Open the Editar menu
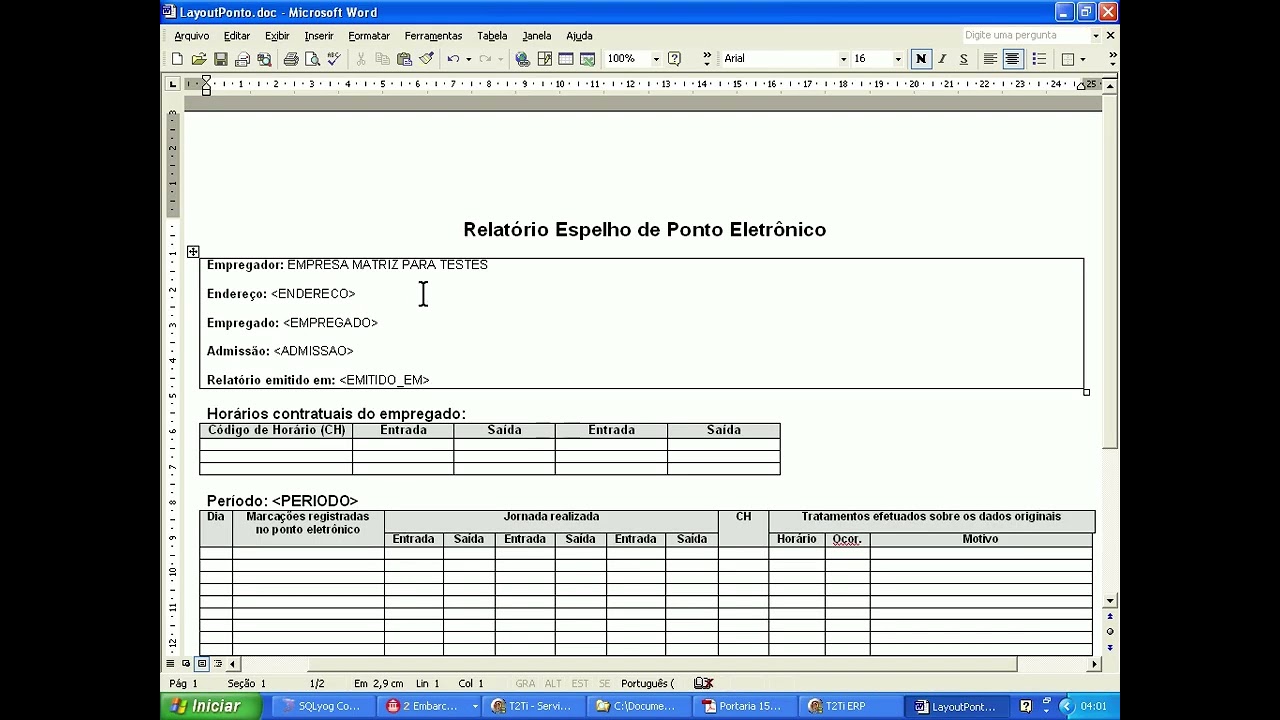Image resolution: width=1280 pixels, height=720 pixels. coord(237,36)
